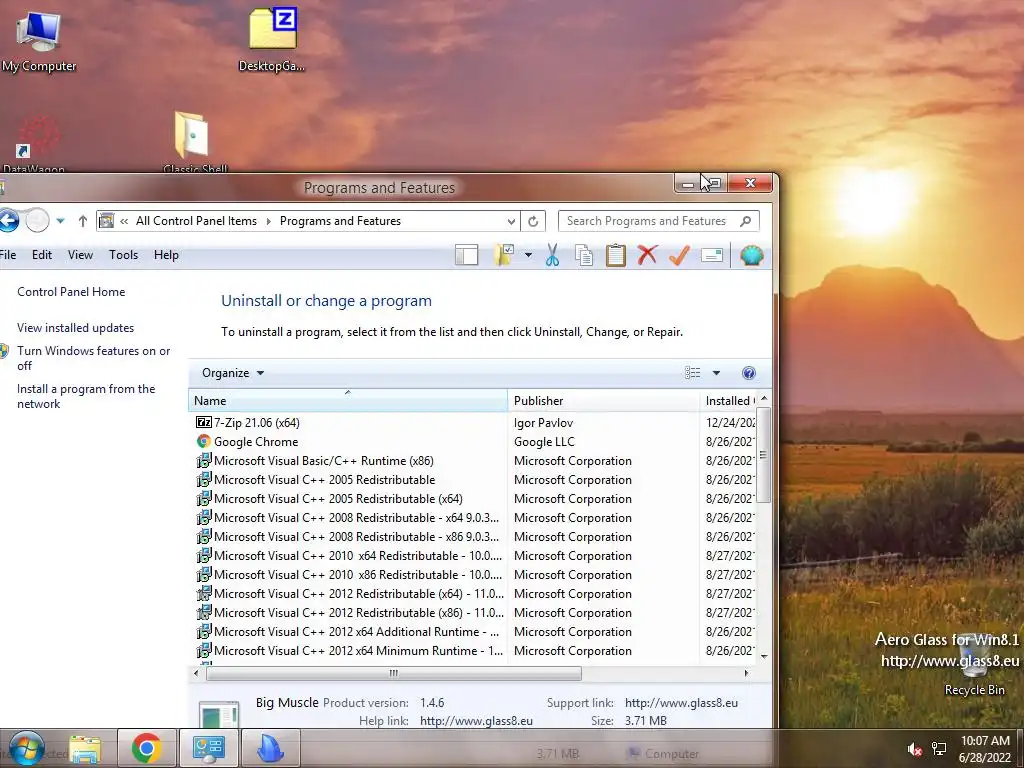Click the horizontal scrollbar right arrow
This screenshot has height=768, width=1024.
[x=746, y=673]
